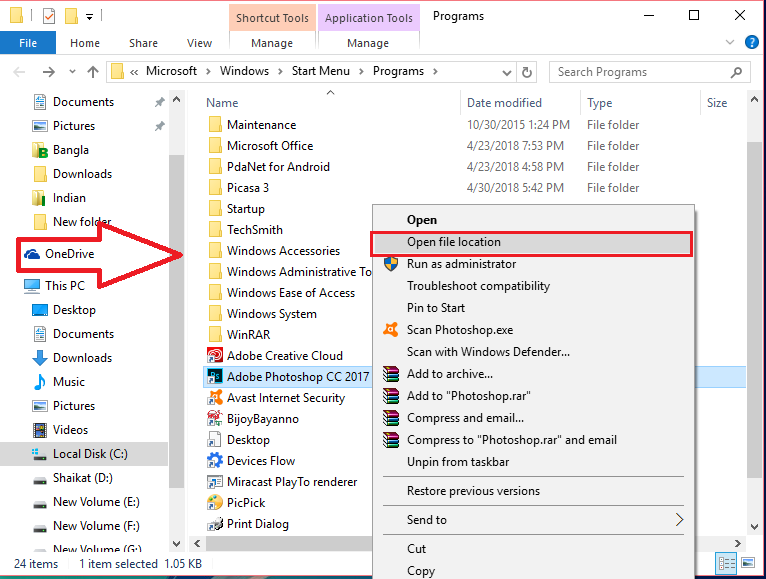Sort by the Size column header

pos(717,103)
